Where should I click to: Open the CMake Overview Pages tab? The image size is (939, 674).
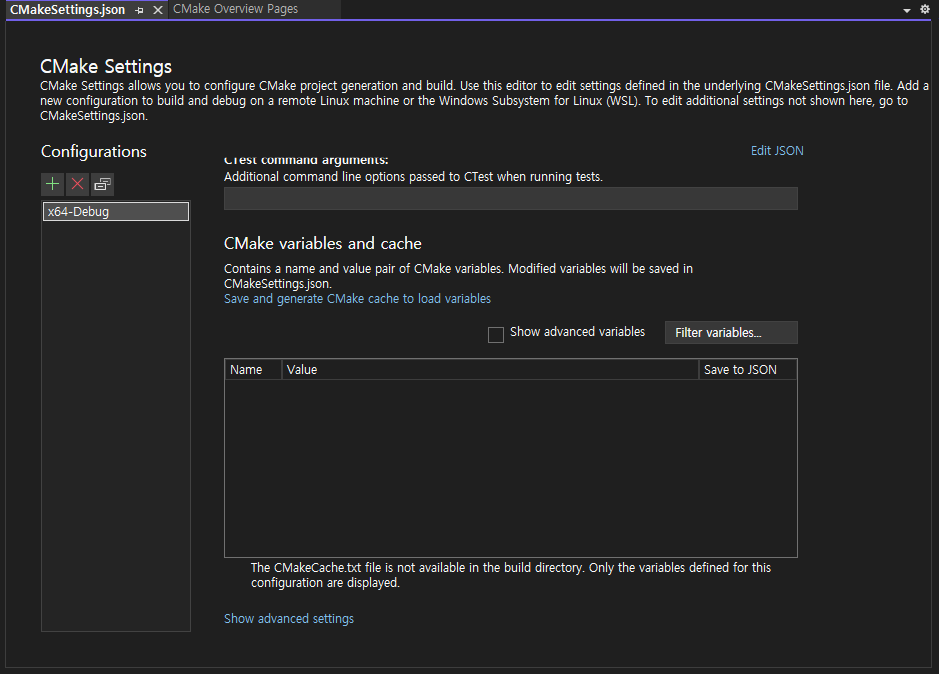[x=235, y=9]
